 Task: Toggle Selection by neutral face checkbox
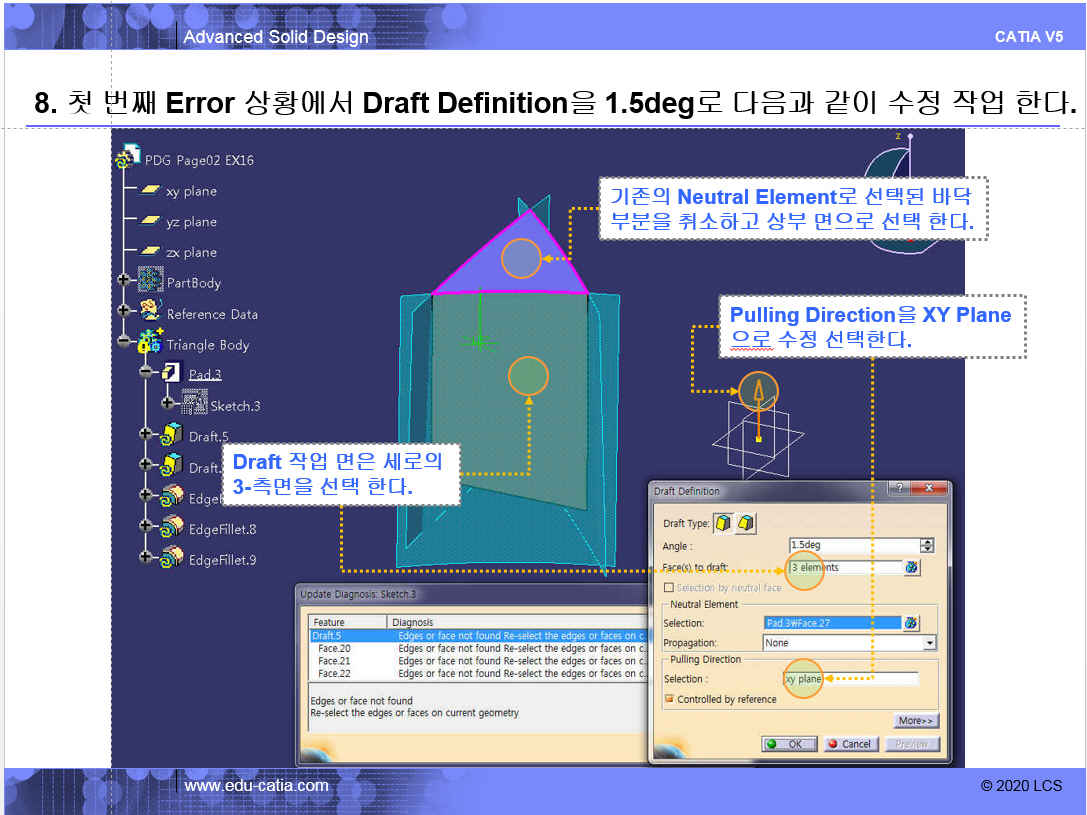(669, 588)
